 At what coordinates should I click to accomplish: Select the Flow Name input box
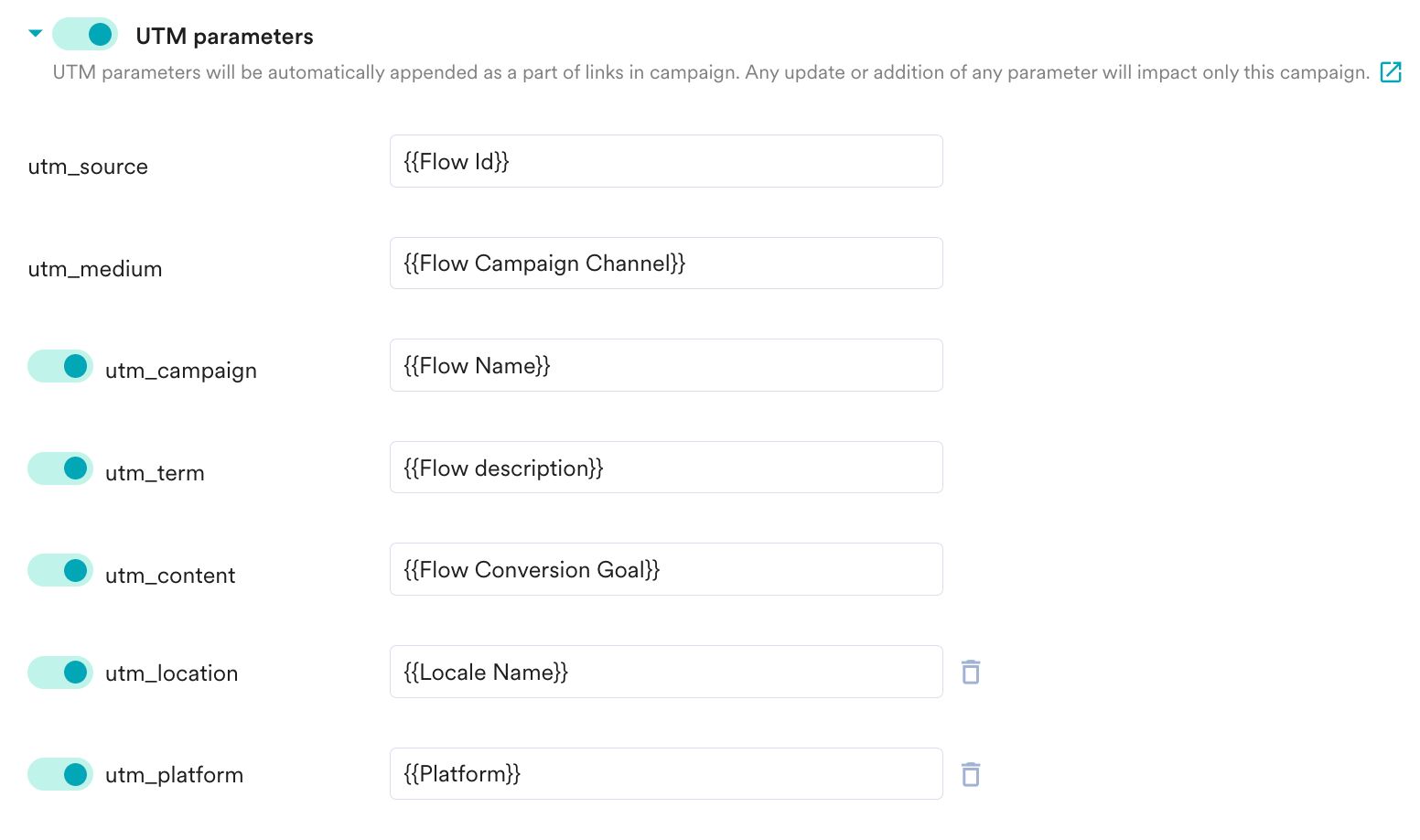coord(666,365)
